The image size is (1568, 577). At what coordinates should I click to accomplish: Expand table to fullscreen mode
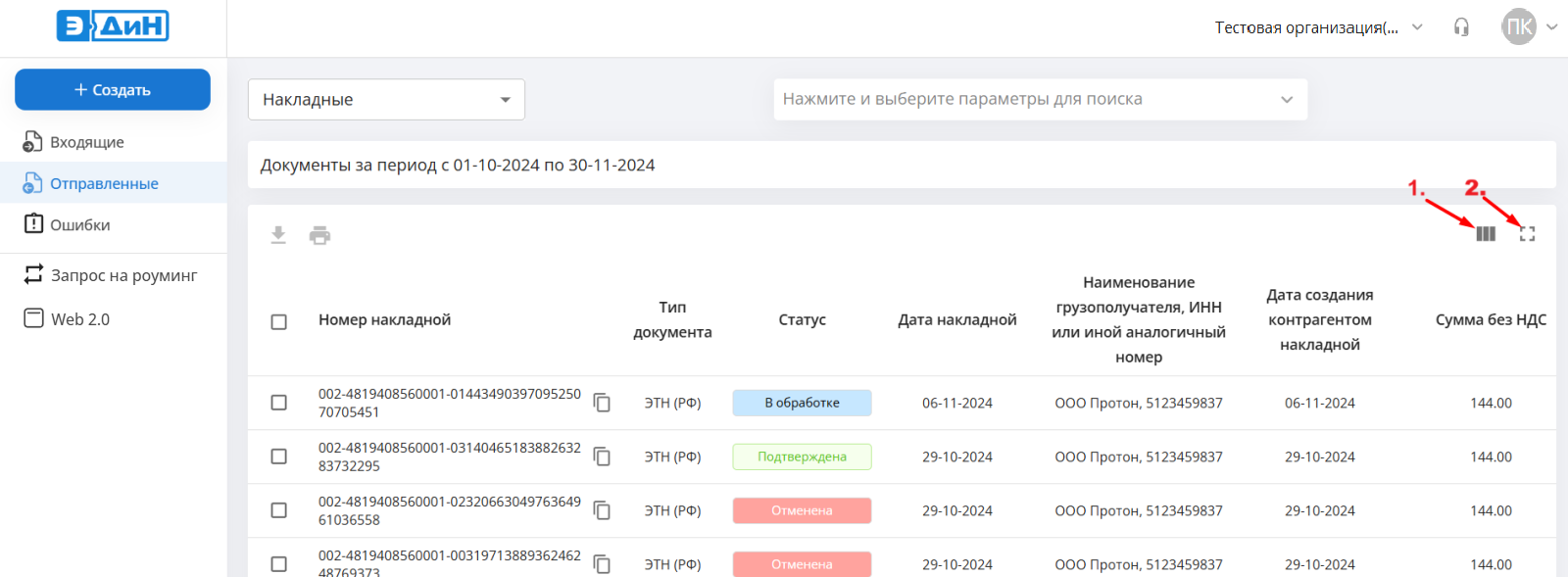(1527, 234)
